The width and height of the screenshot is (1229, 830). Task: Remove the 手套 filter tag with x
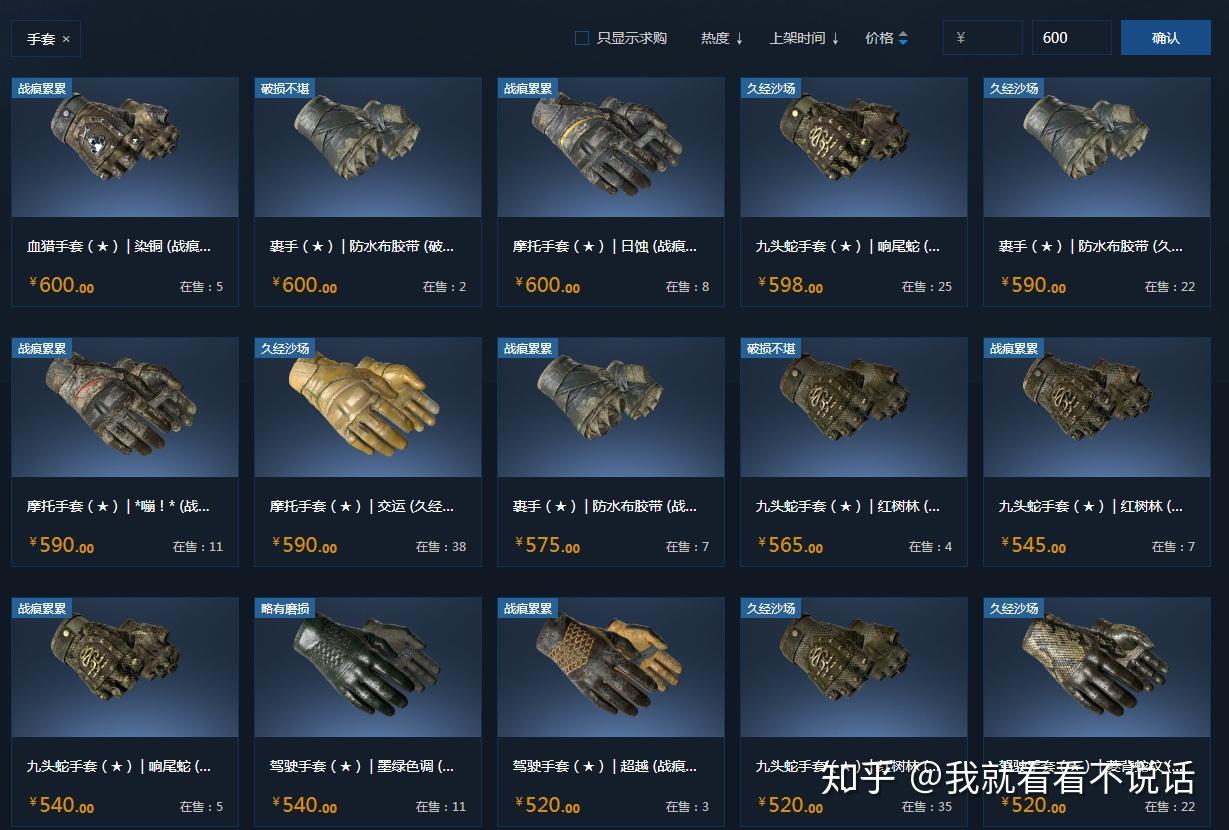pos(66,39)
